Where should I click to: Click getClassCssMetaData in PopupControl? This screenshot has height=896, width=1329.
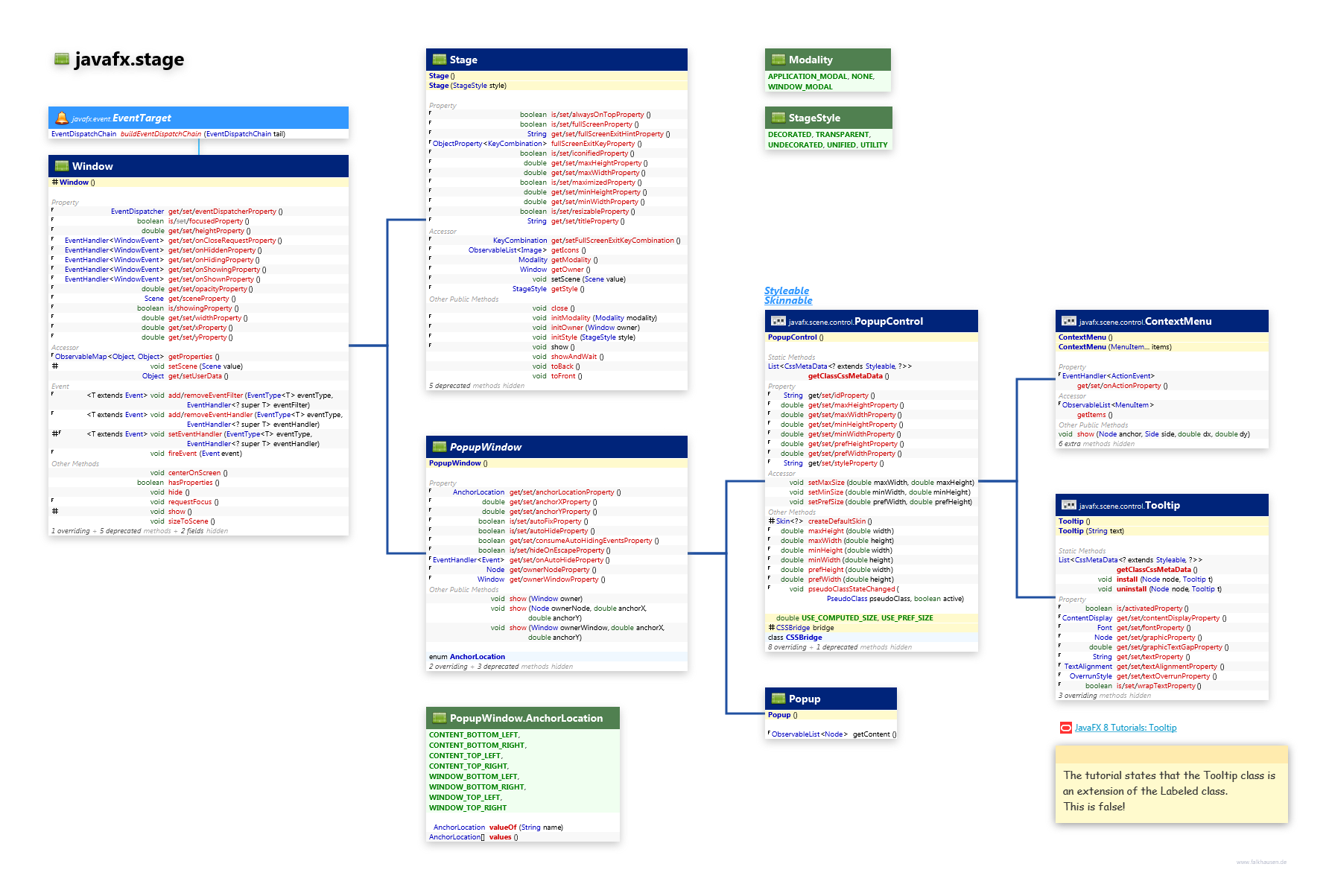coord(846,376)
